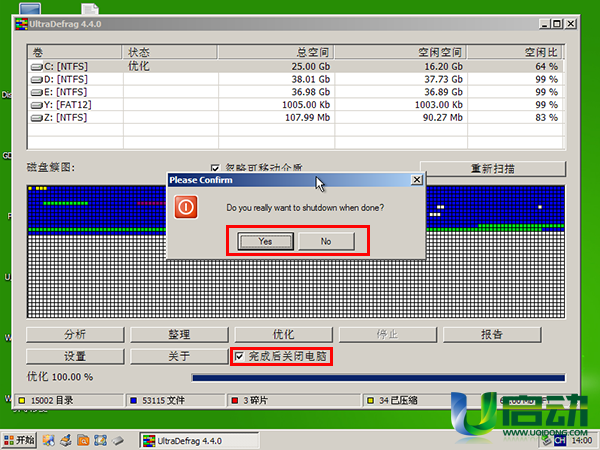Viewport: 600px width, 450px height.
Task: Click the UltraDefrag 4.4.0 taskbar button
Action: pyautogui.click(x=199, y=441)
